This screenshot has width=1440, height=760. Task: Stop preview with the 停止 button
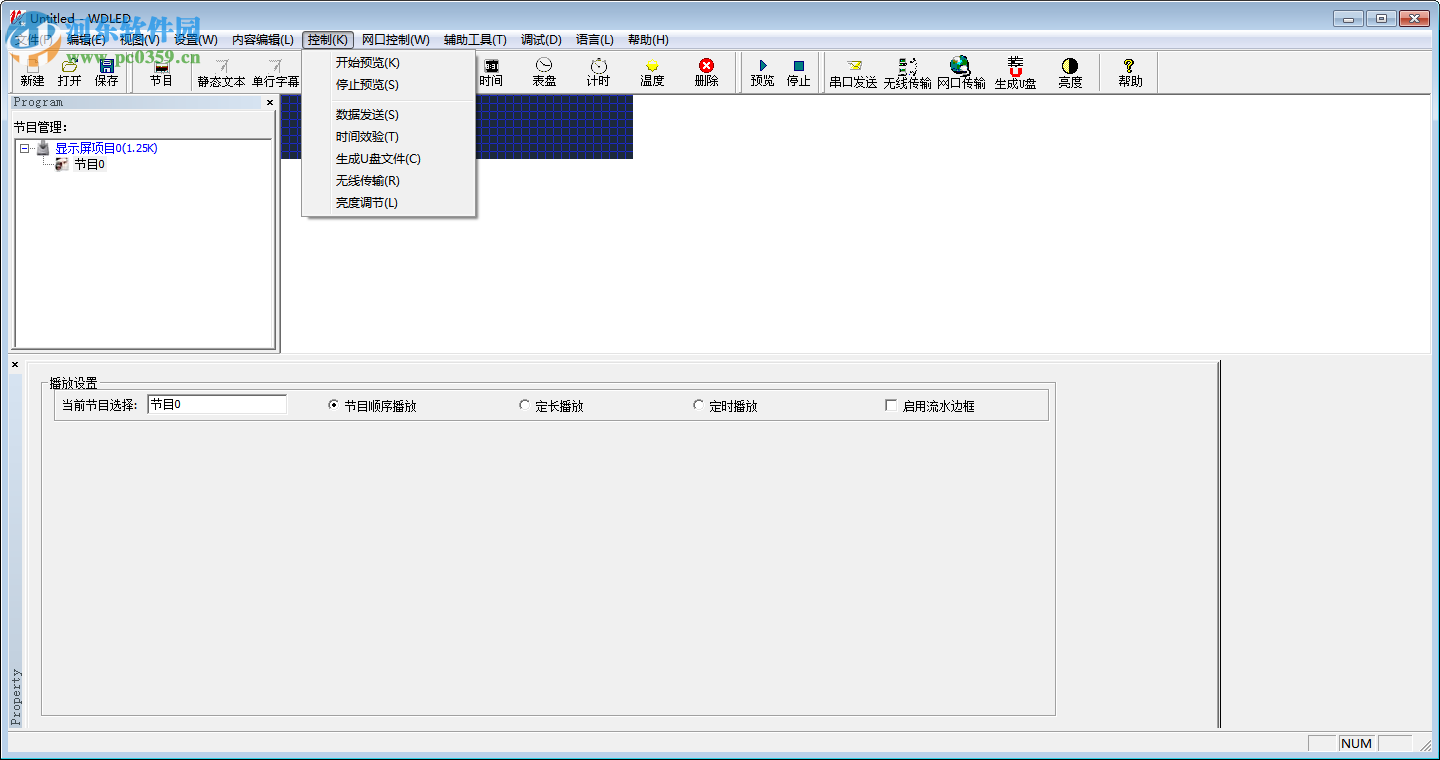pyautogui.click(x=798, y=73)
